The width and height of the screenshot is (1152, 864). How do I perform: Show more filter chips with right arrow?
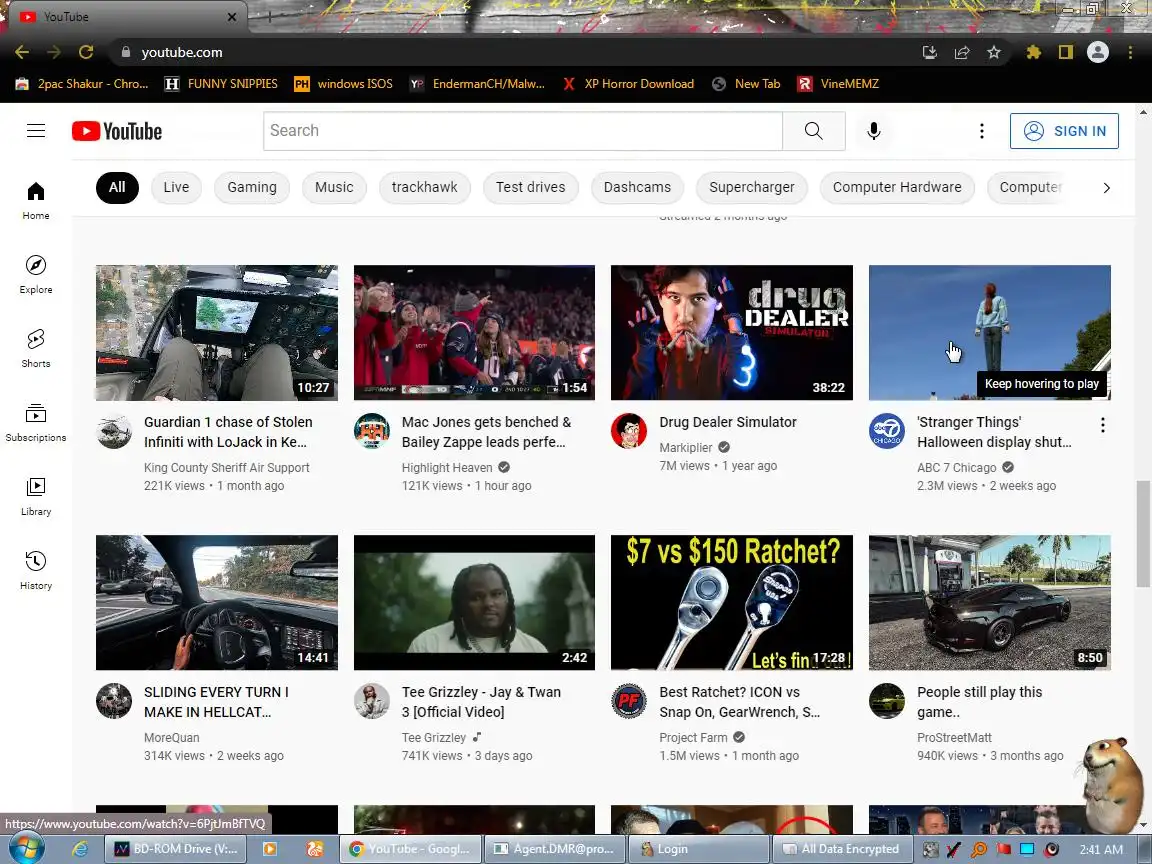1106,188
